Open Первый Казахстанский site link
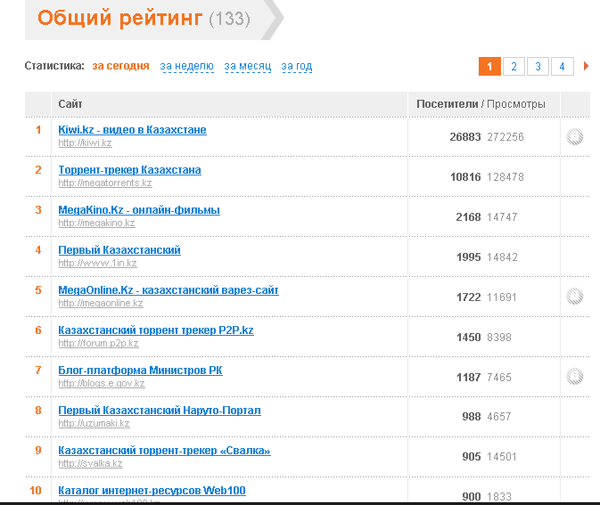 pos(119,250)
